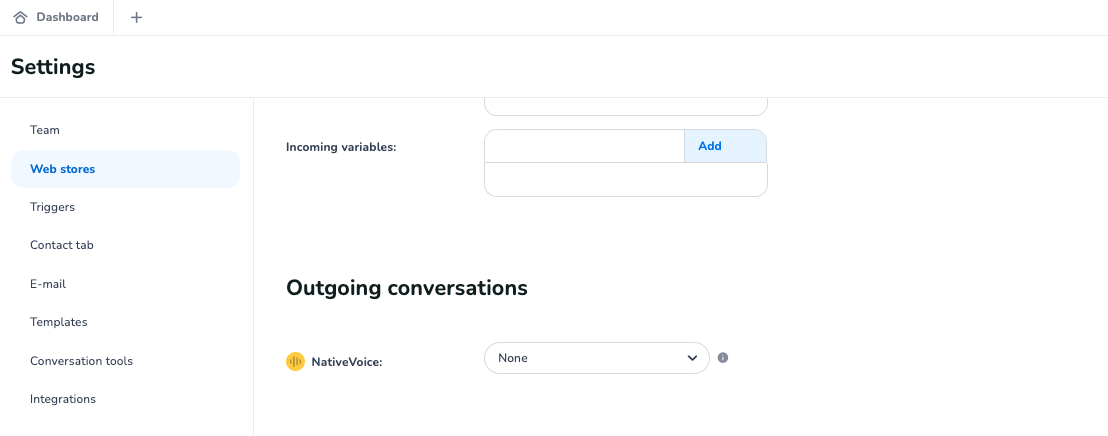
Task: Click the NativeVoice info icon
Action: point(723,358)
